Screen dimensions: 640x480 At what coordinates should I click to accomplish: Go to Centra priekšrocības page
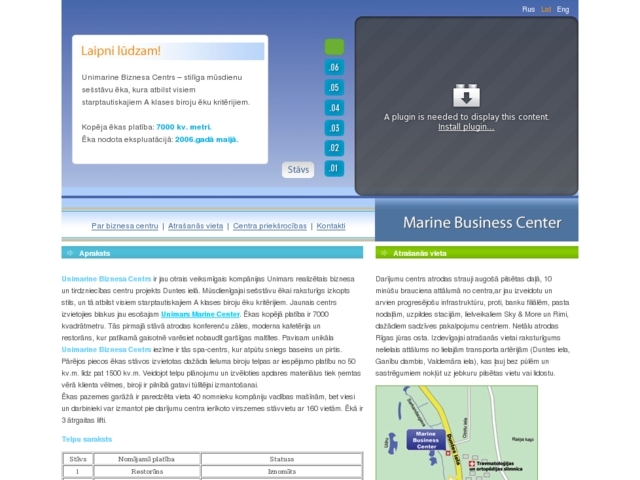point(269,226)
